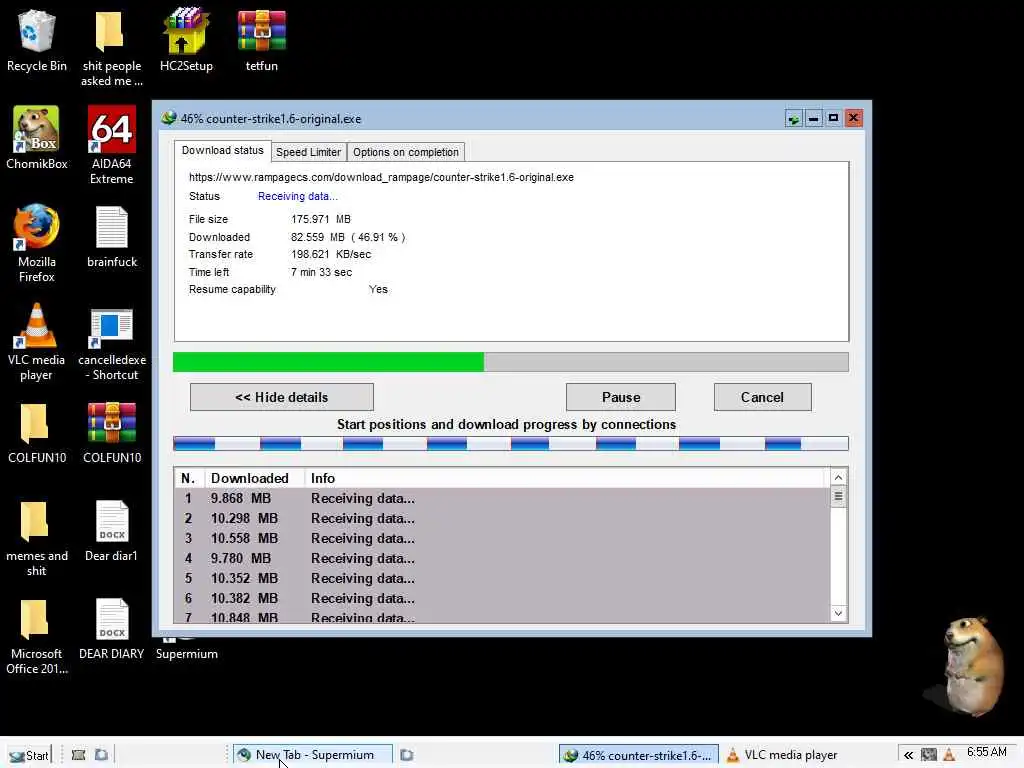Select connection row 1 with 9.868 MB
Viewport: 1024px width, 768px height.
tap(502, 498)
